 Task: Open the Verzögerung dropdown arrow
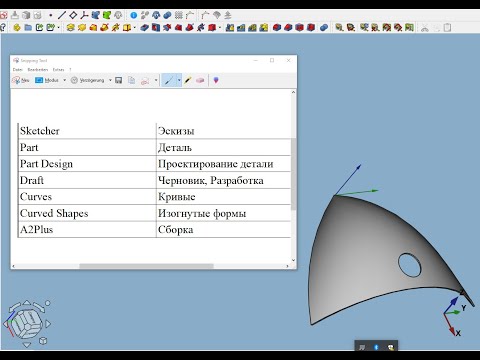(x=110, y=80)
